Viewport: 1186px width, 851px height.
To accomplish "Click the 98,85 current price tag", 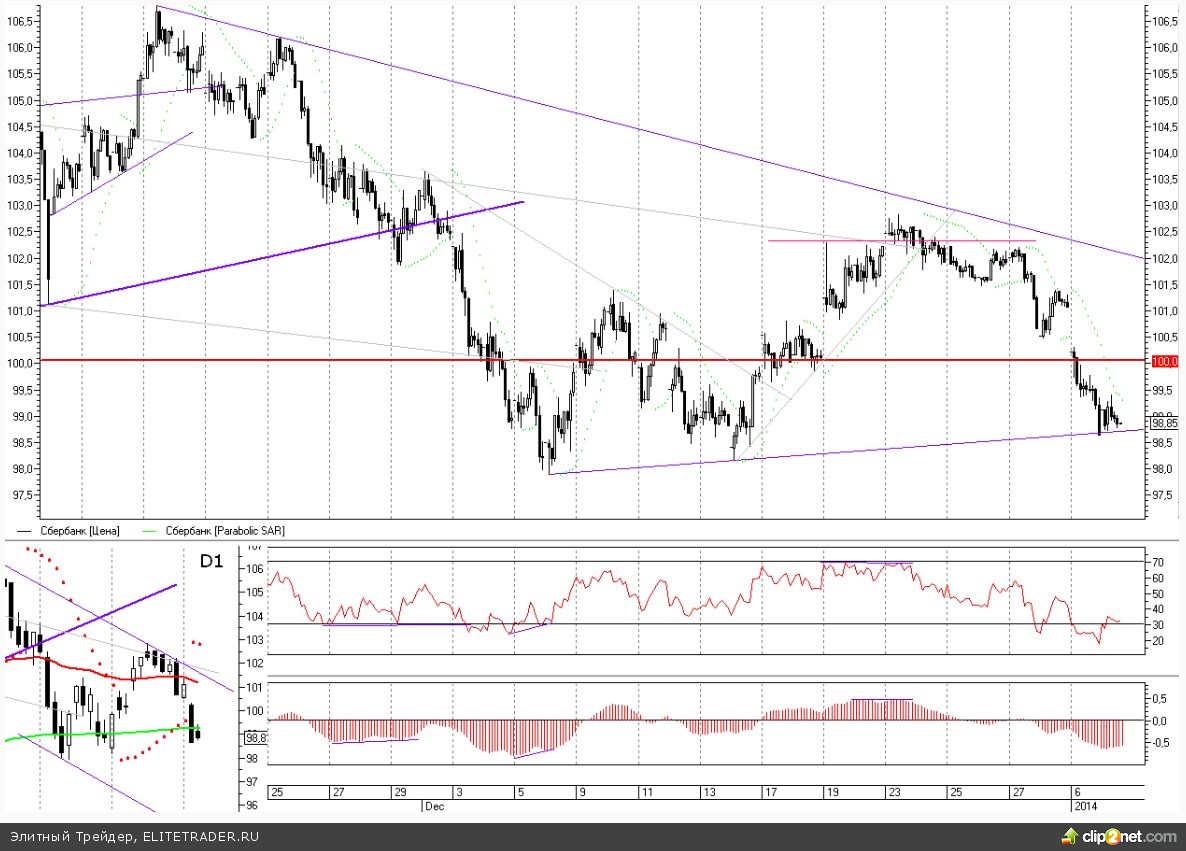I will click(1164, 423).
